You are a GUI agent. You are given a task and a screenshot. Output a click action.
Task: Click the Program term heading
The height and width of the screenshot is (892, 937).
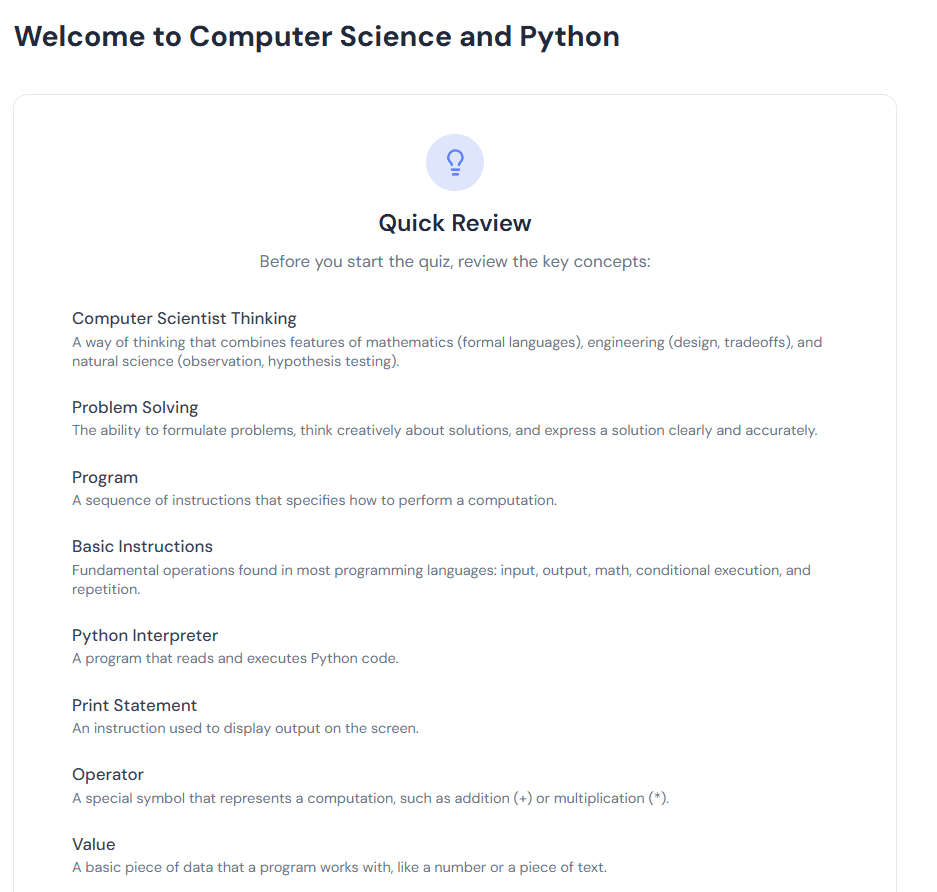click(105, 478)
